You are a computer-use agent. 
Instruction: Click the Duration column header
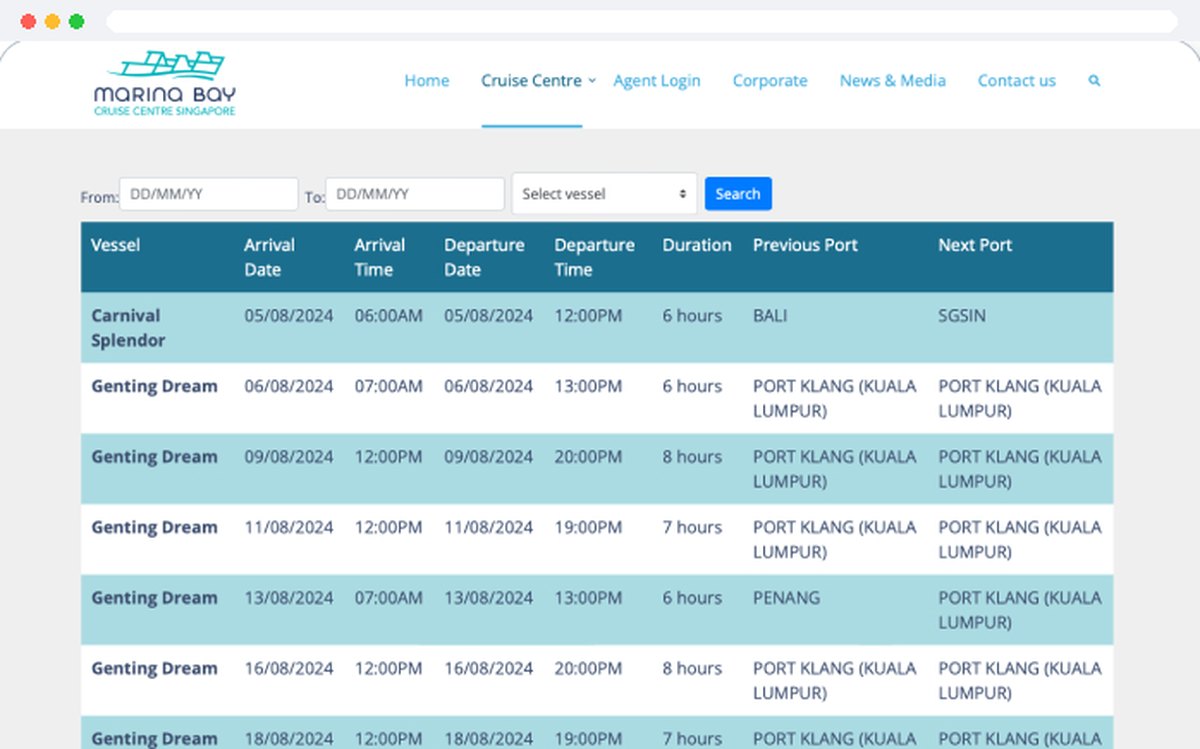(x=697, y=245)
